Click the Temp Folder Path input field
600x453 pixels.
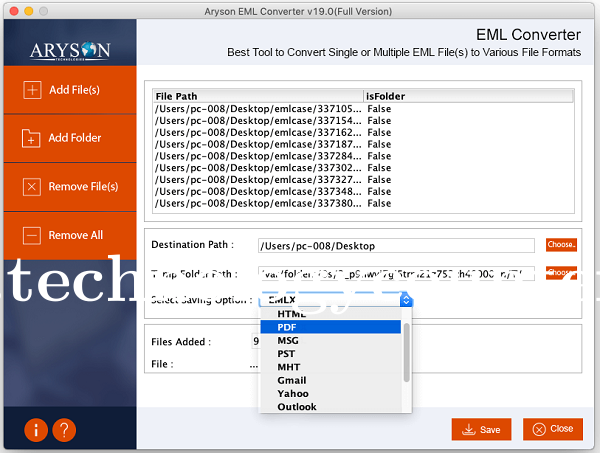pyautogui.click(x=396, y=274)
